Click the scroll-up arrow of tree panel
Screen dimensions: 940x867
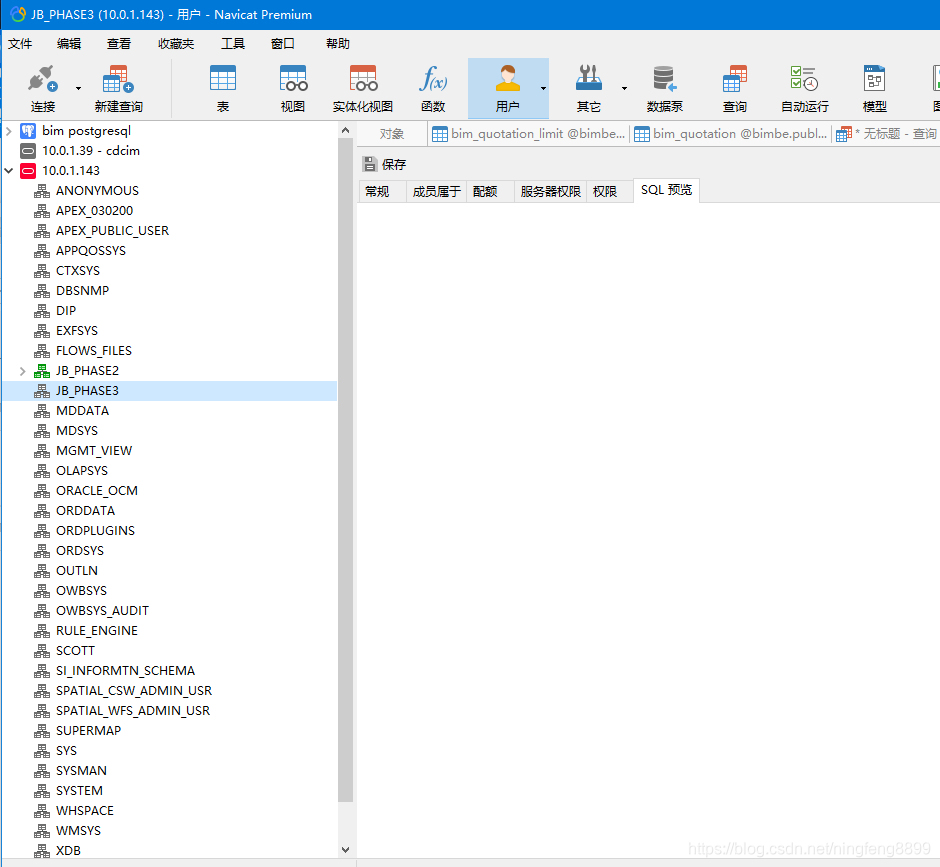345,130
